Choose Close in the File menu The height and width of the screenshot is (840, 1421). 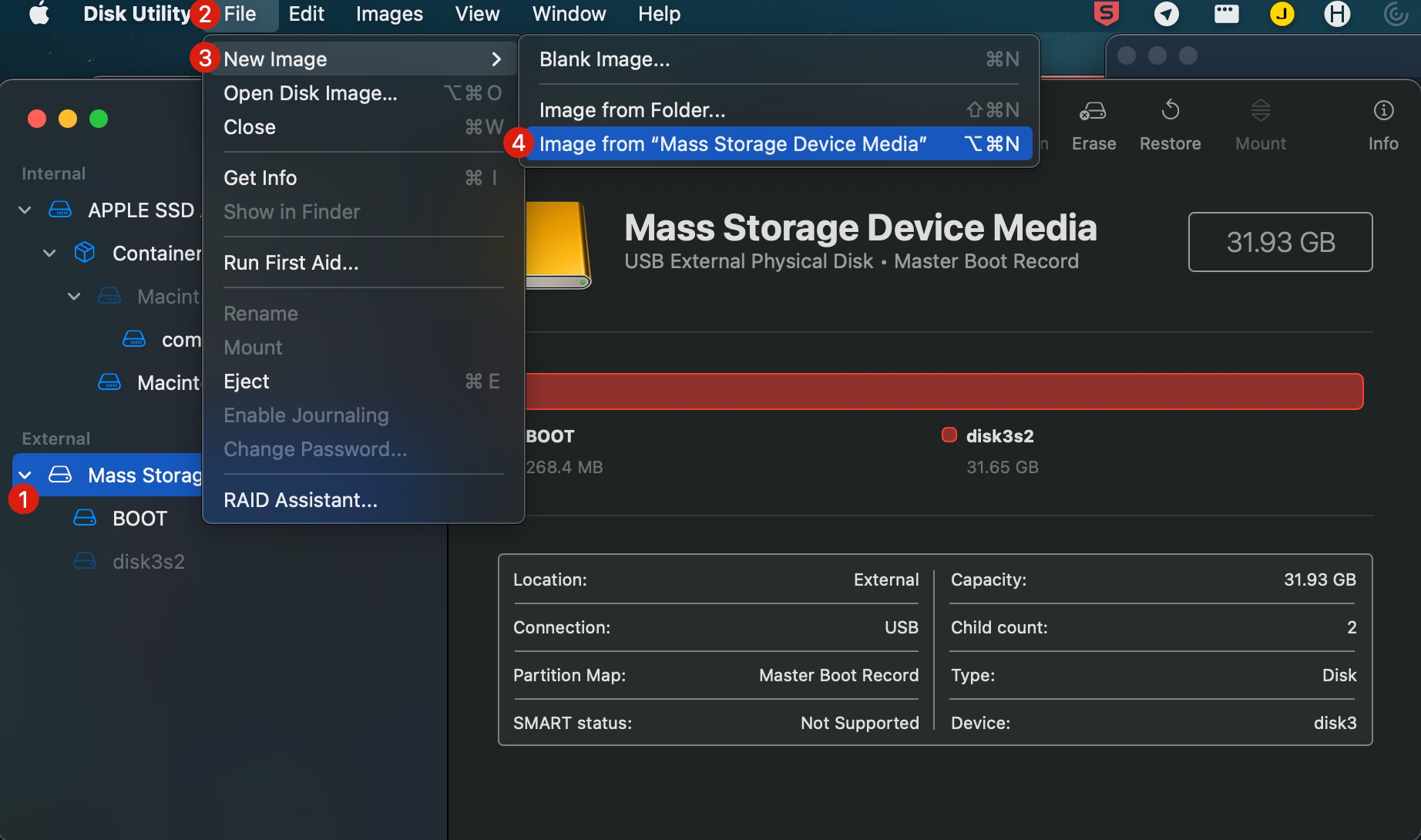(363, 127)
